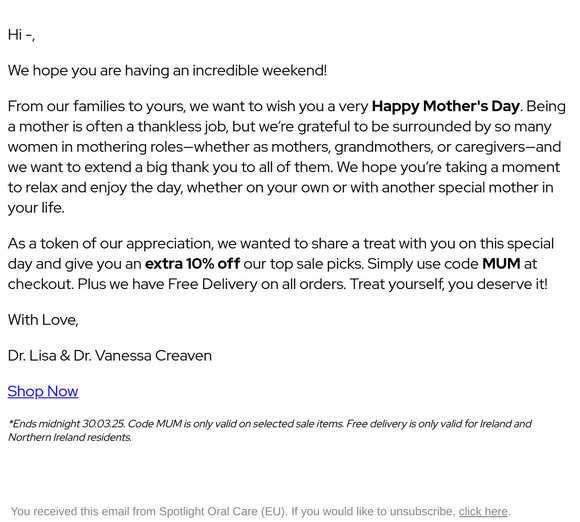
Task: Click the 'Spotlight Oral Care (EU)' footer text
Action: (x=222, y=511)
